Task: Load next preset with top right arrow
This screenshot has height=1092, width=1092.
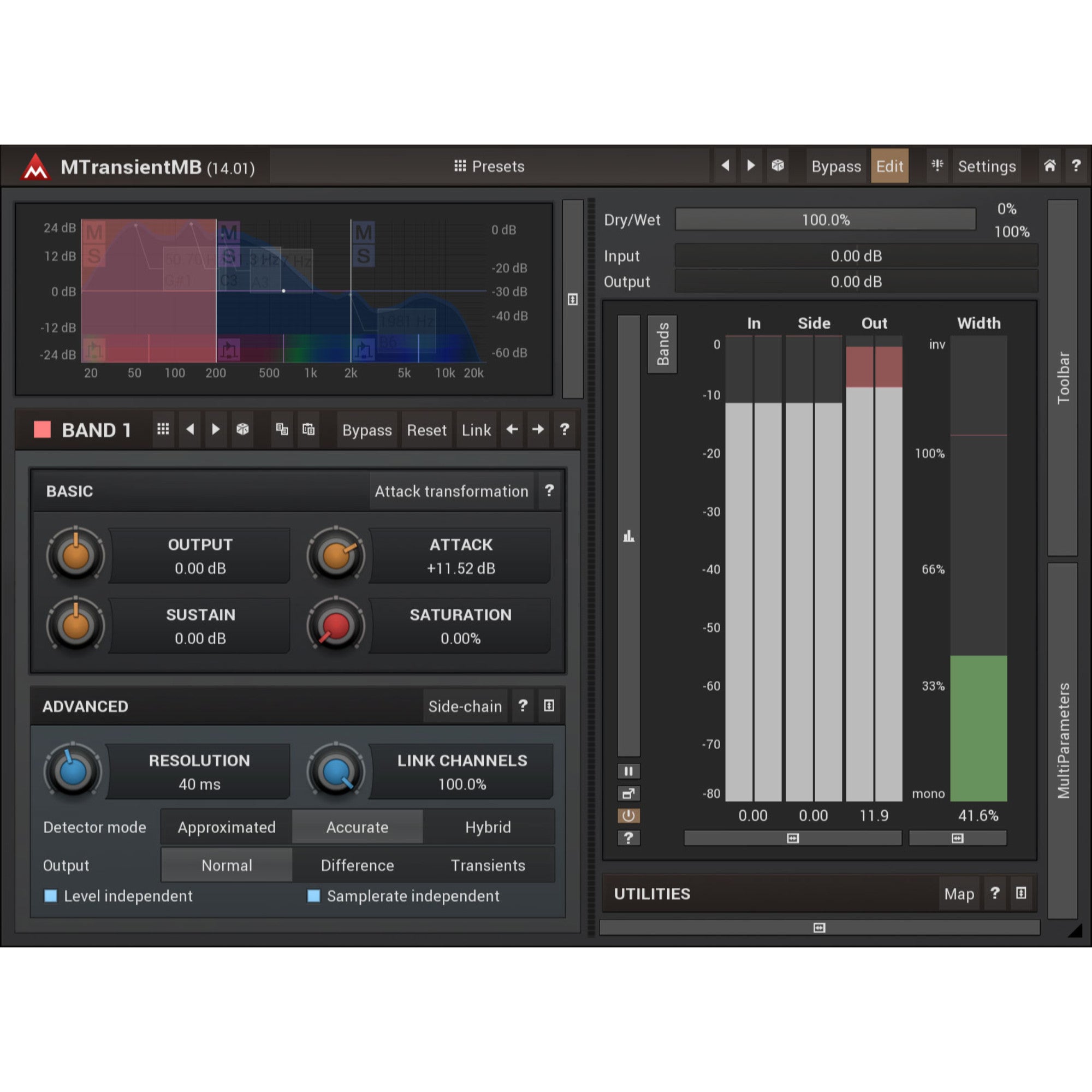Action: tap(751, 165)
